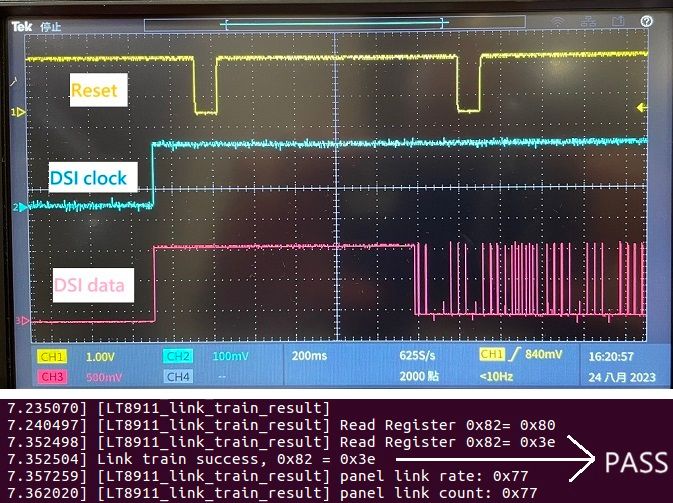
Task: Click the 2000 points record length
Action: click(419, 376)
